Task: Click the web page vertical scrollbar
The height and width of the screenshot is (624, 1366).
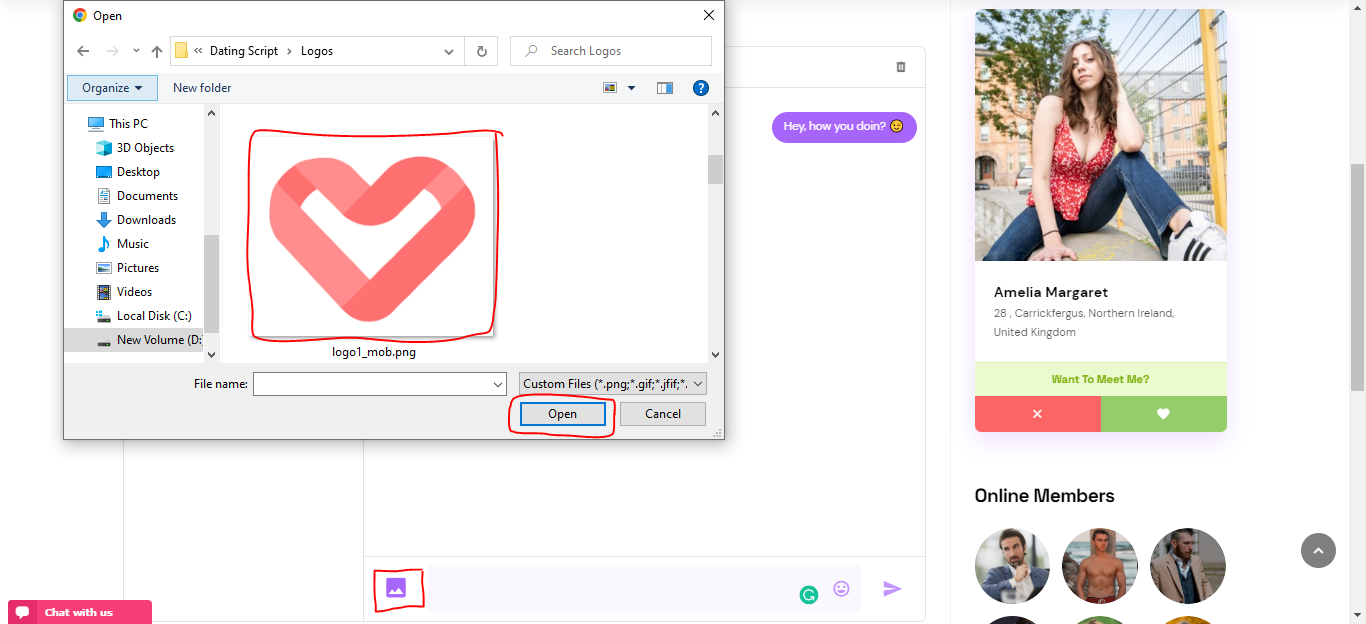Action: point(1357,277)
